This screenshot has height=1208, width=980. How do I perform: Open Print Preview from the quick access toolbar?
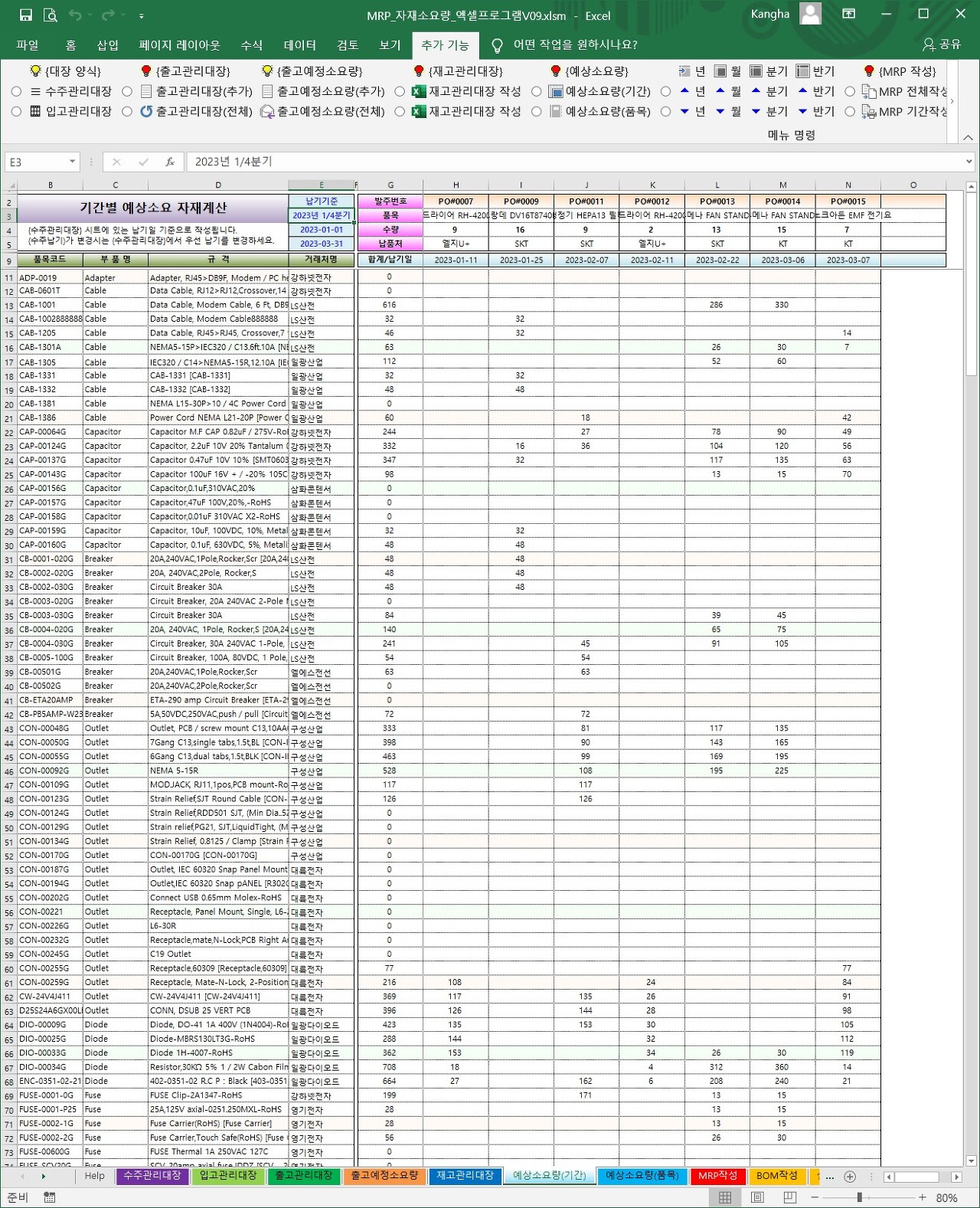[x=50, y=15]
